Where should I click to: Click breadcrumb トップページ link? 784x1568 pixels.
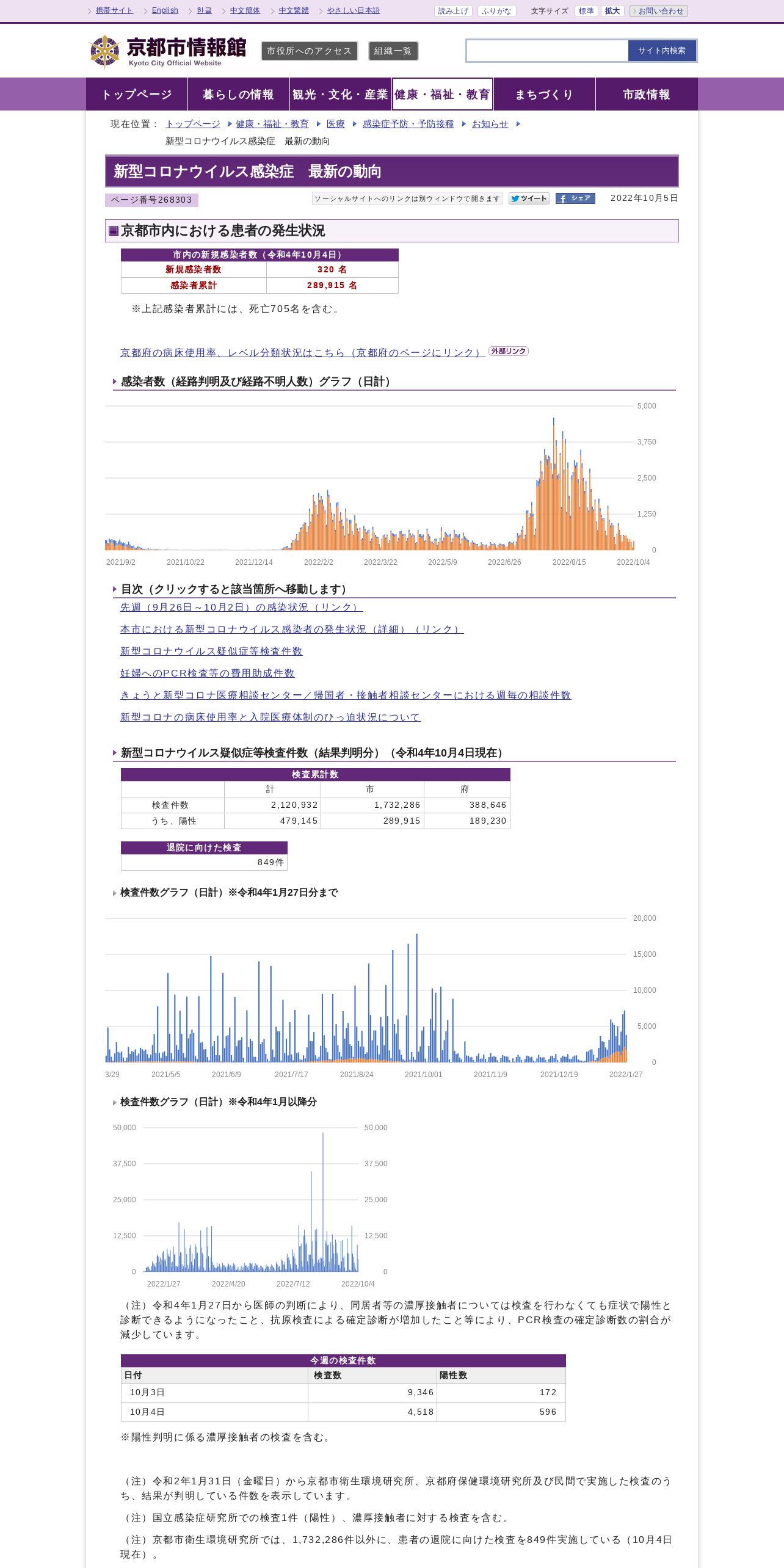point(193,124)
